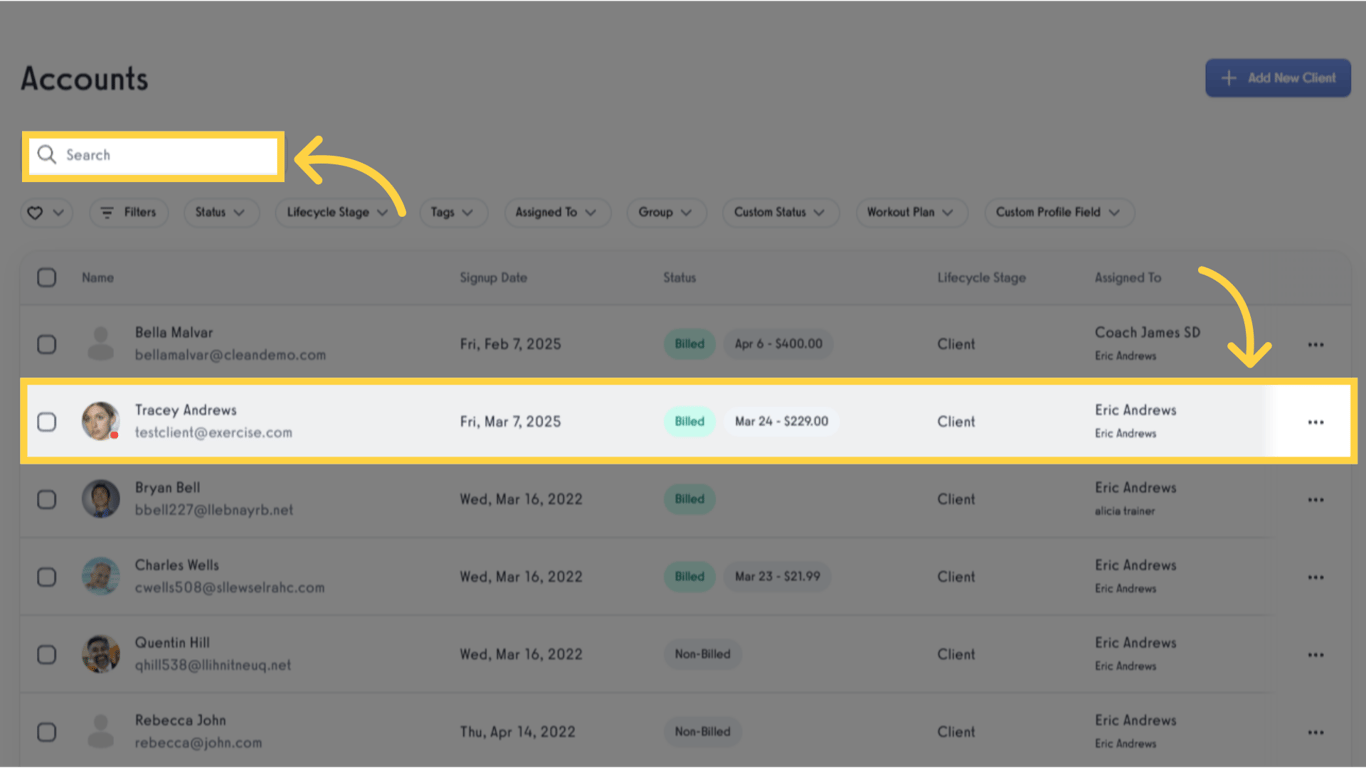This screenshot has width=1366, height=768.
Task: Open the ellipsis menu for Rebecca John
Action: [1315, 731]
